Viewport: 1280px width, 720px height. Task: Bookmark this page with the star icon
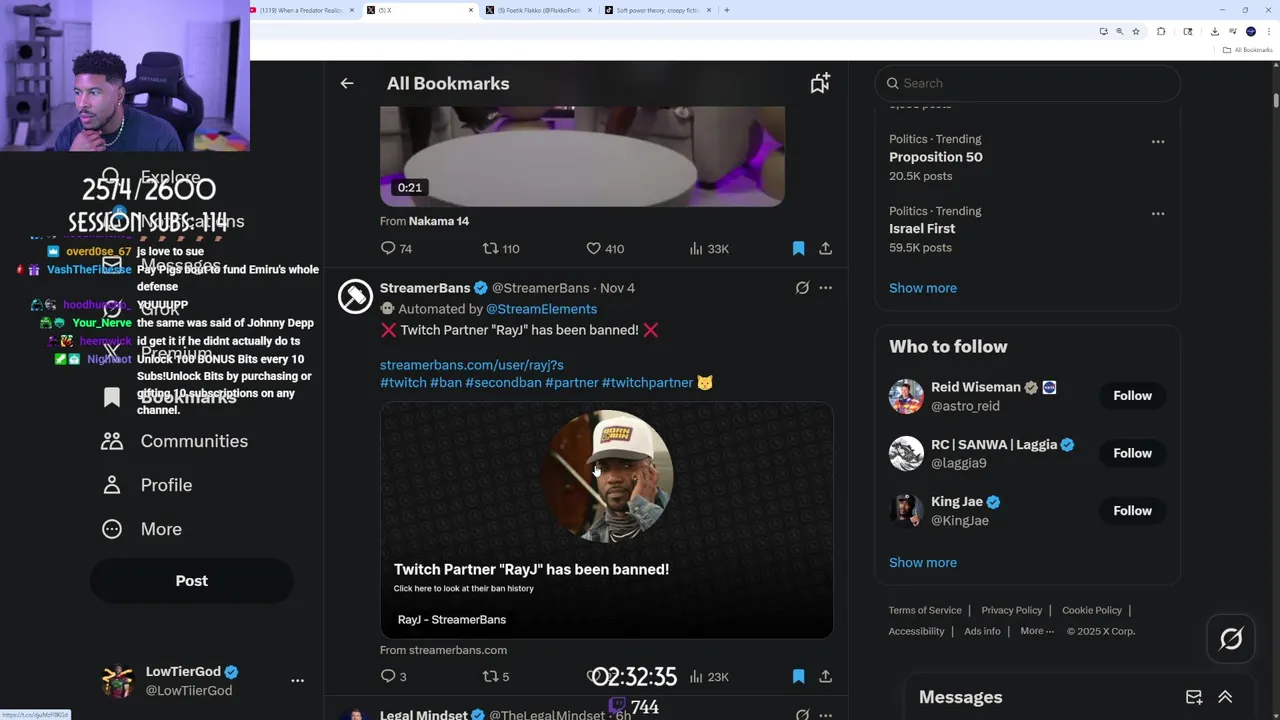point(1136,31)
